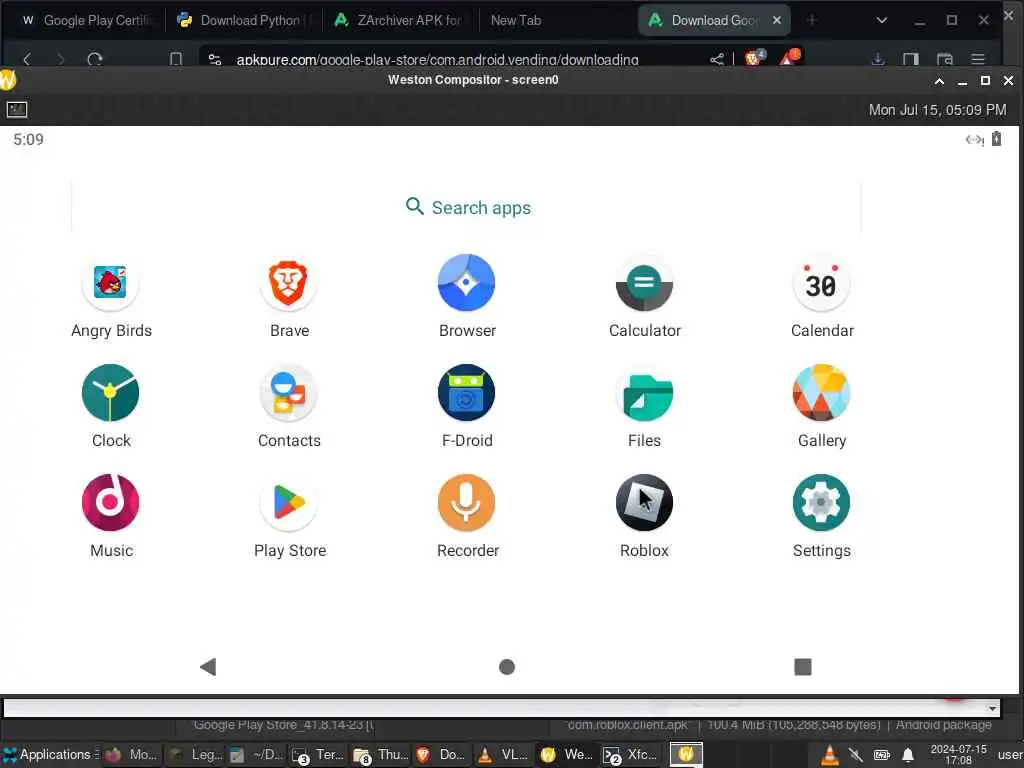
Task: Launch the Music app
Action: pos(110,503)
